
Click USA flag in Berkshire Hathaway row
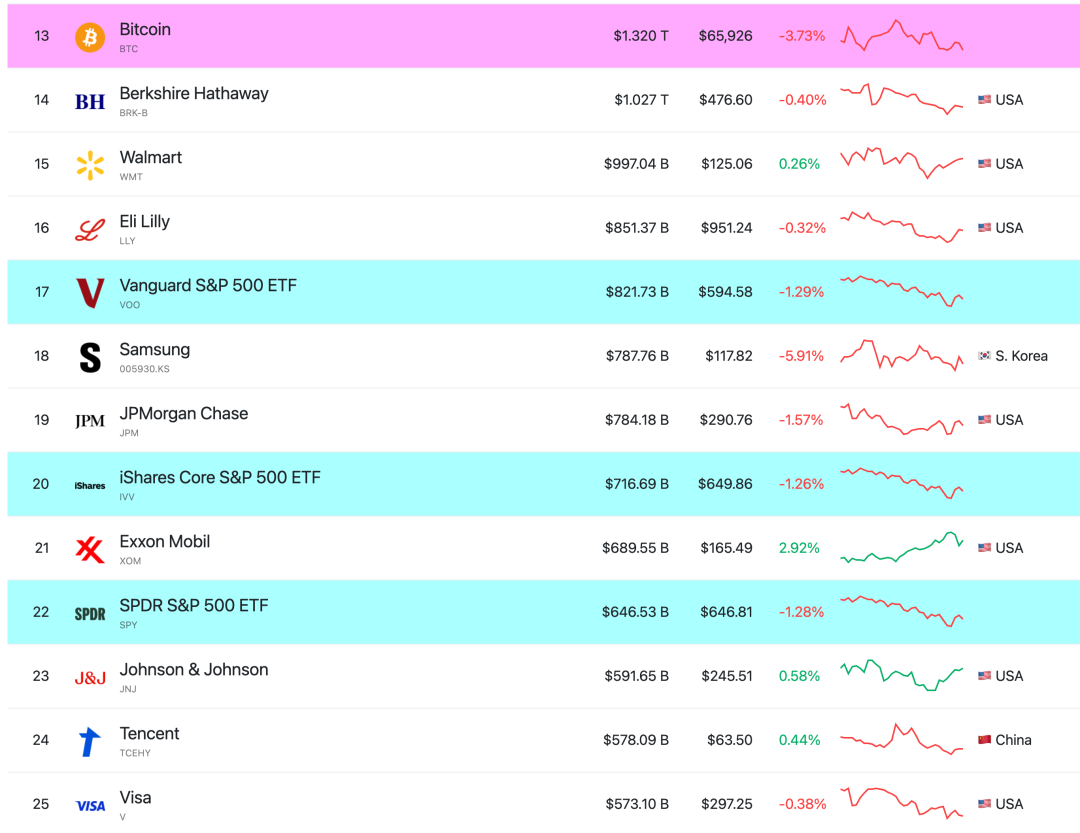[984, 99]
